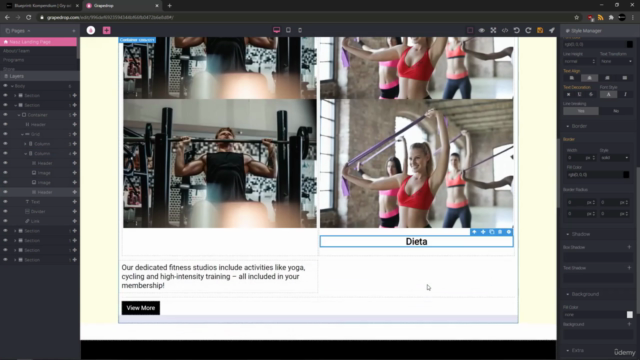Switch to mobile device preview
640x360 pixels.
coord(300,30)
